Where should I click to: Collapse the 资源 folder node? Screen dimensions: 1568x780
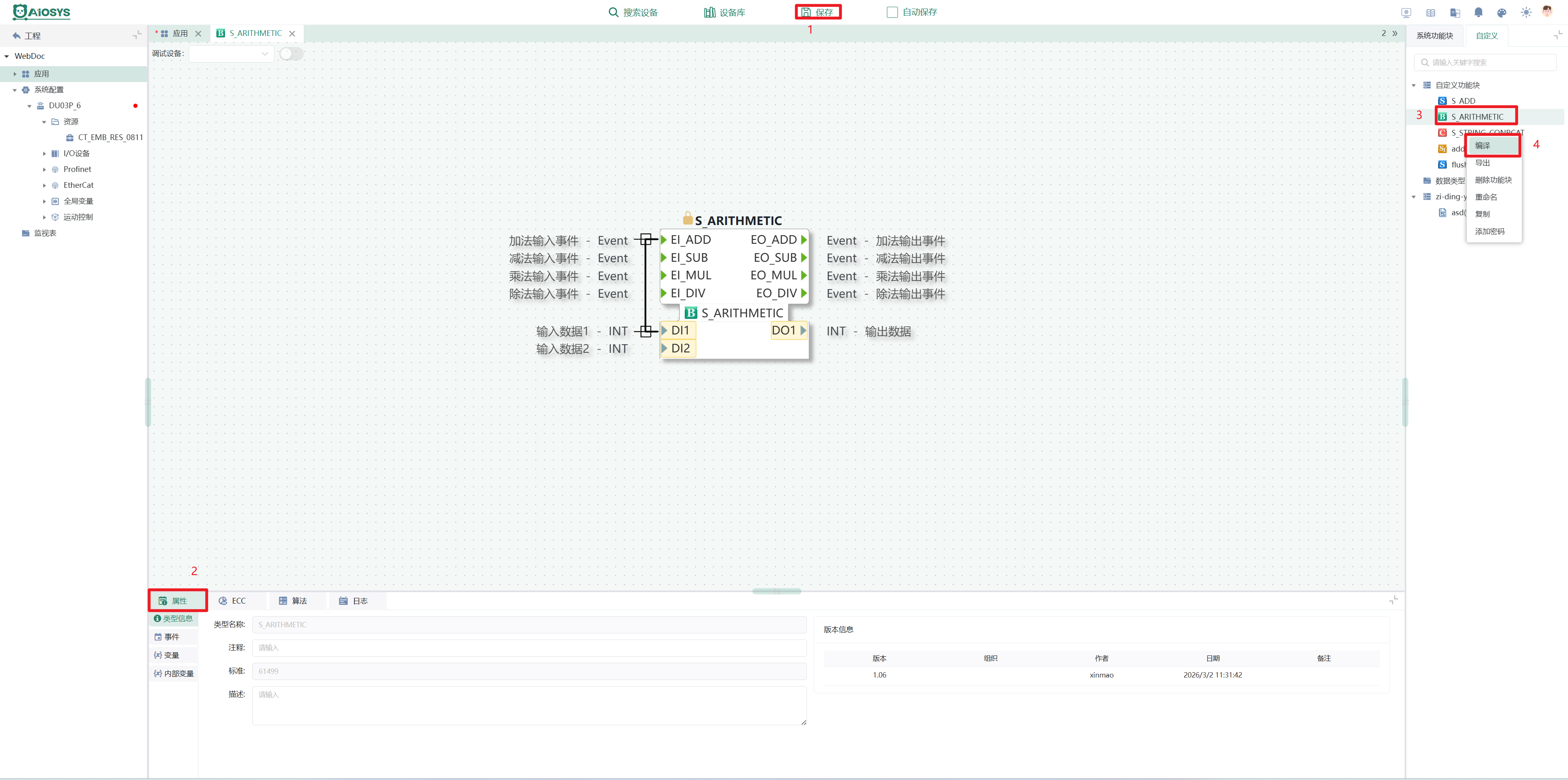45,122
